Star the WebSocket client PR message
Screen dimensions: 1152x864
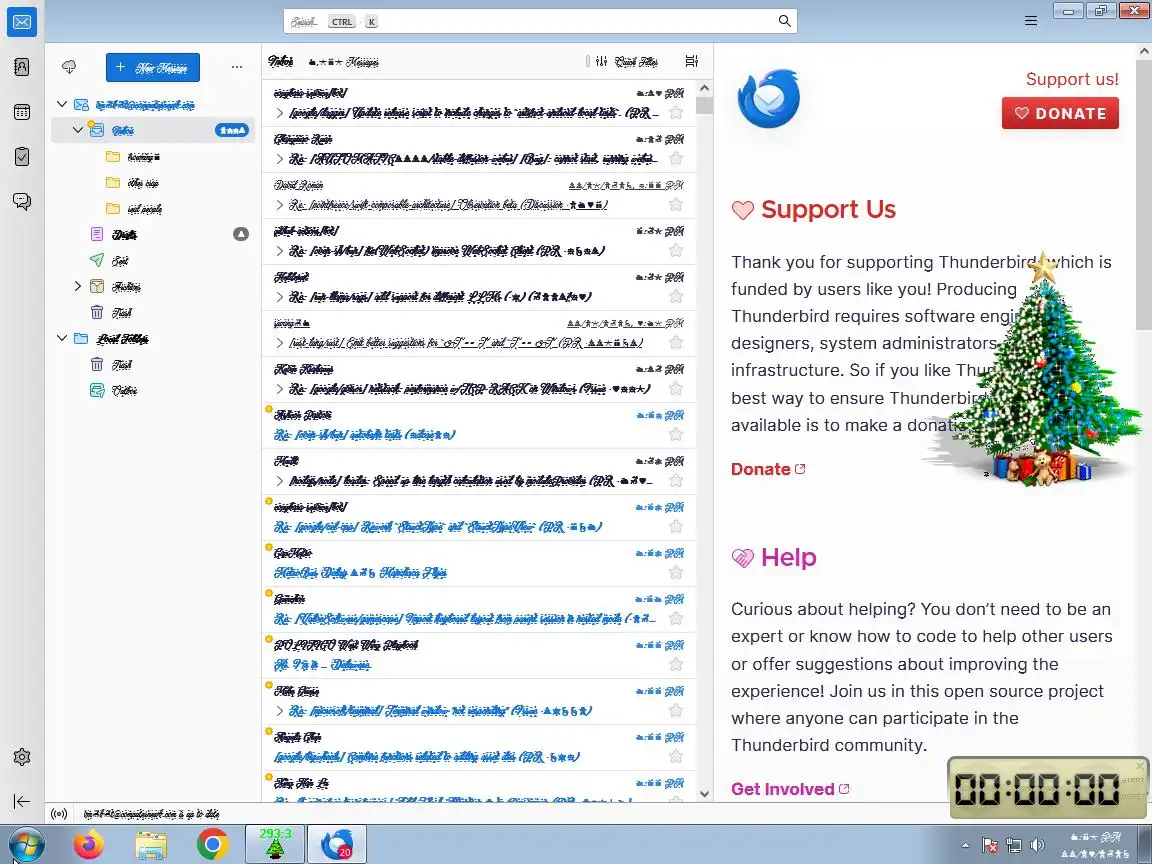[x=676, y=251]
